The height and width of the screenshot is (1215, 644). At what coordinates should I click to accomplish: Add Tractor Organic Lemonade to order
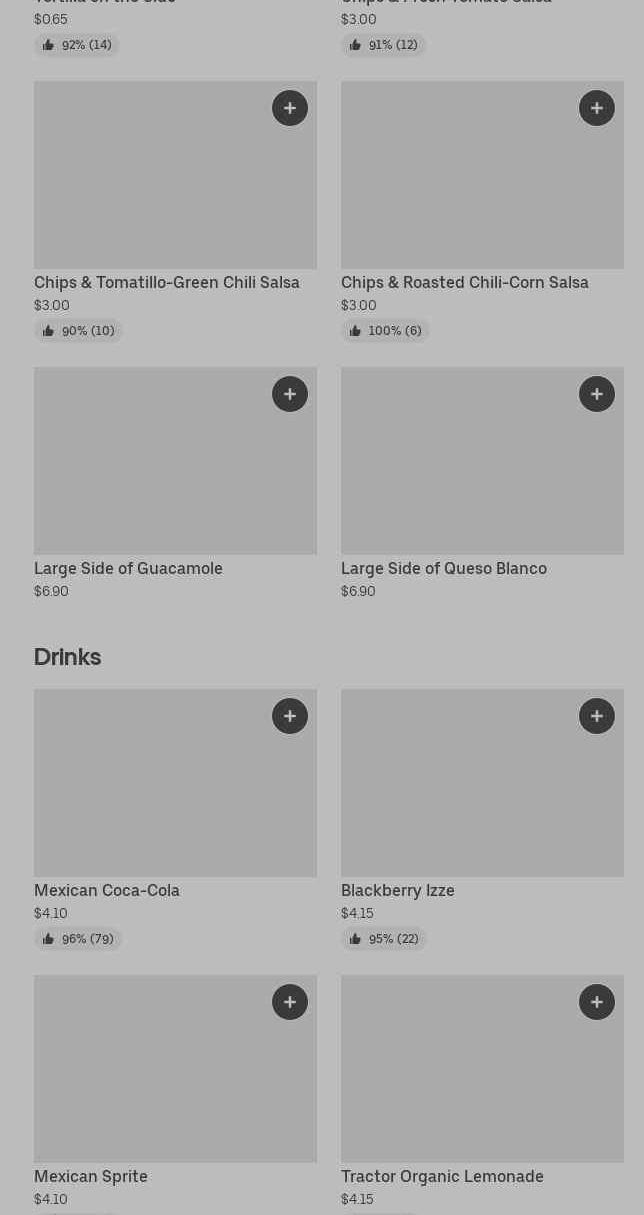point(597,1002)
